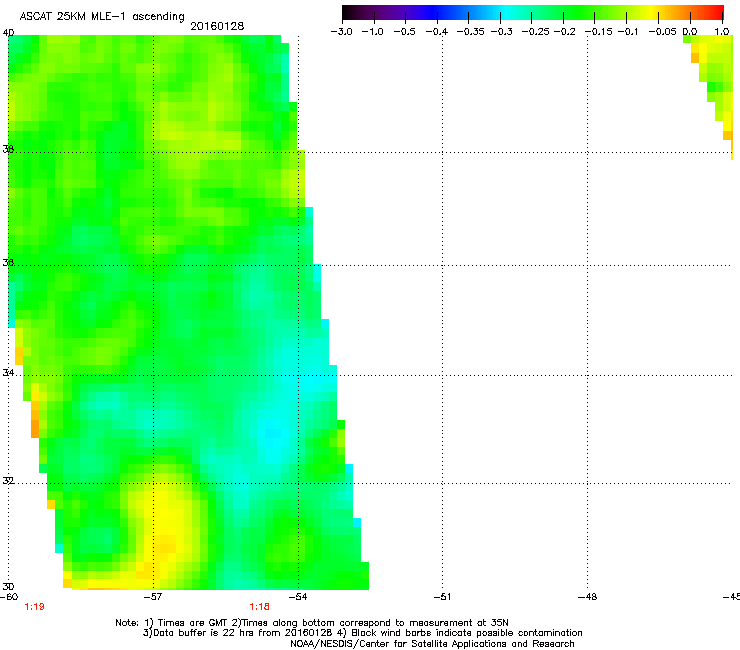740x650 pixels.
Task: Click the longitude label -60
Action: [x=9, y=597]
